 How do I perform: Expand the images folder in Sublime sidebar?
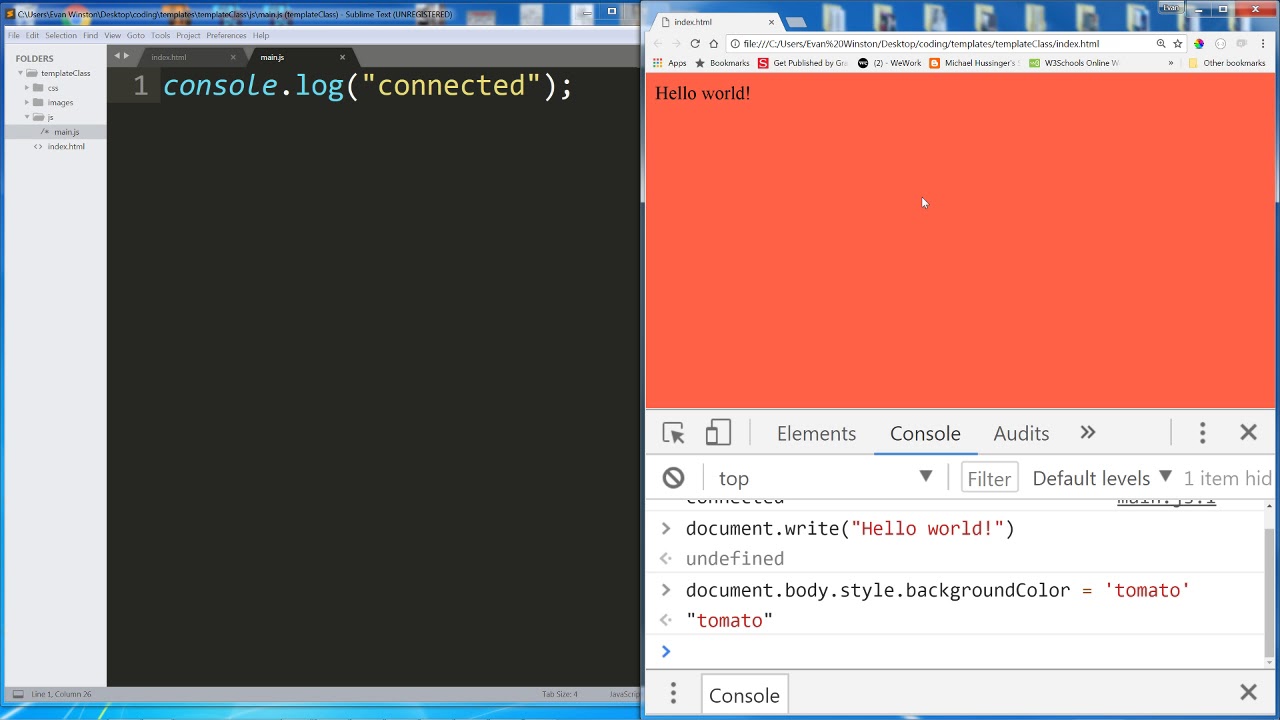[x=27, y=102]
